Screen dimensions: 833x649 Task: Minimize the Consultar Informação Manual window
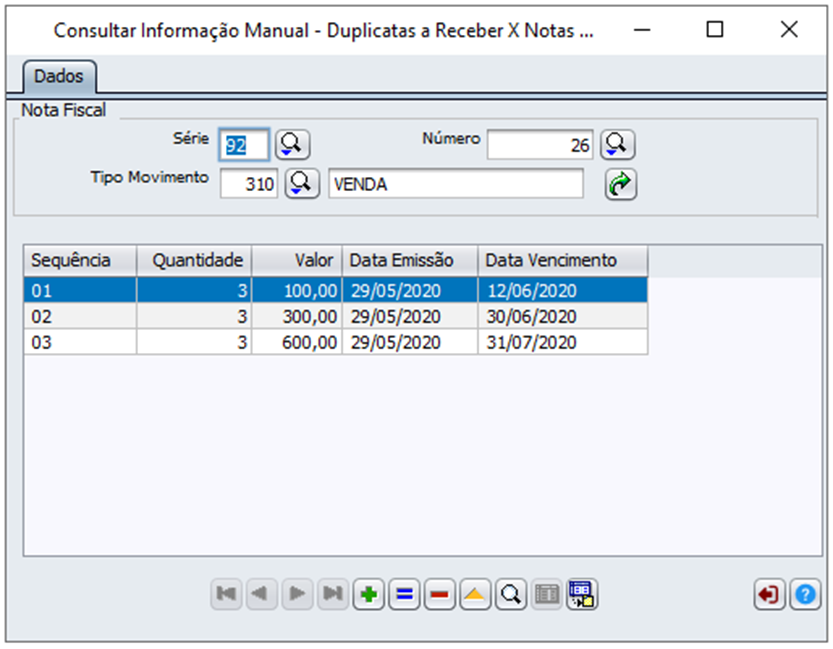pyautogui.click(x=642, y=29)
